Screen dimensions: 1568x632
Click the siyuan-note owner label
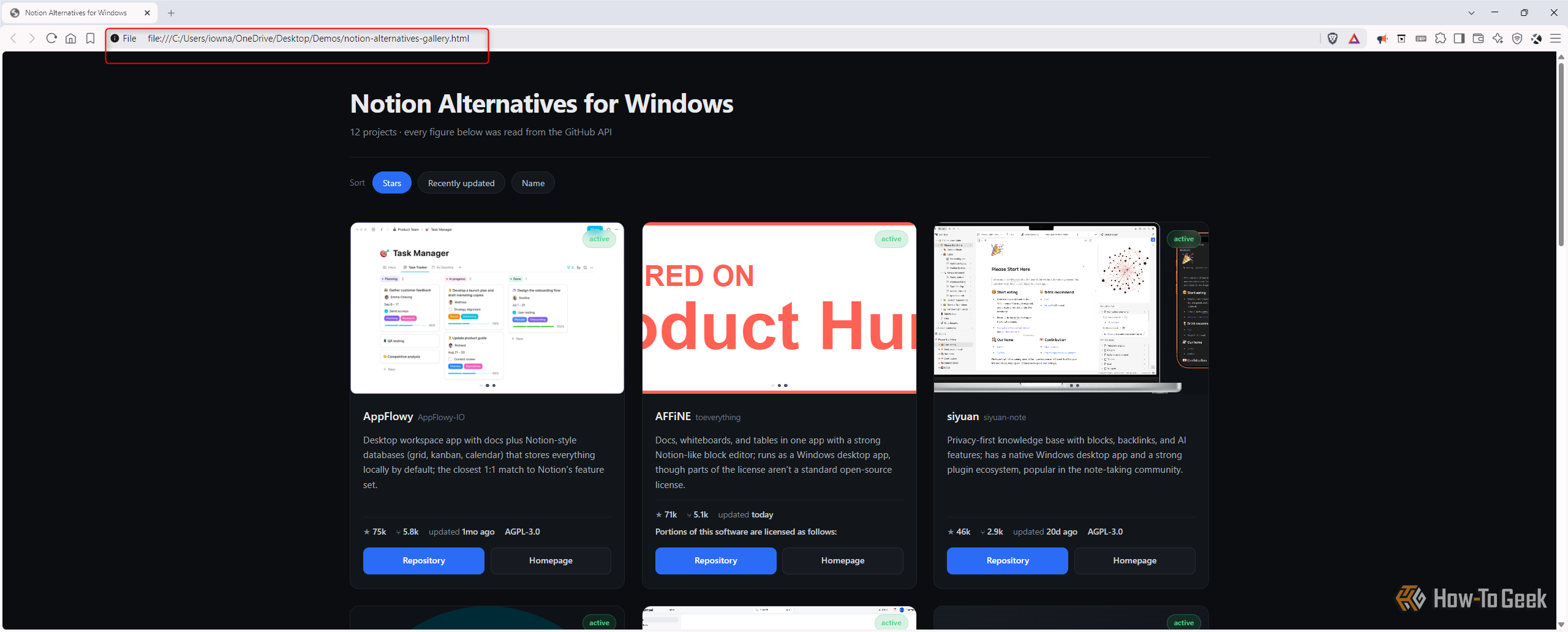click(x=1005, y=418)
